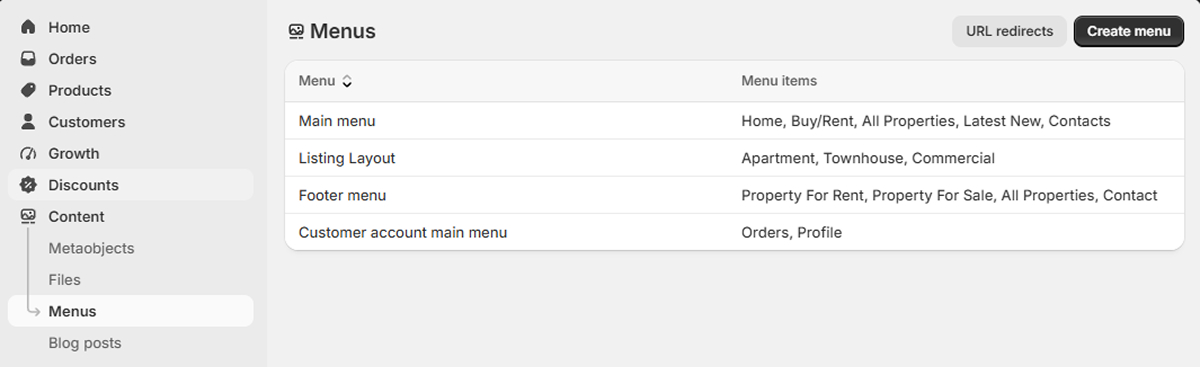Sort by the Menu column arrows

click(x=347, y=81)
